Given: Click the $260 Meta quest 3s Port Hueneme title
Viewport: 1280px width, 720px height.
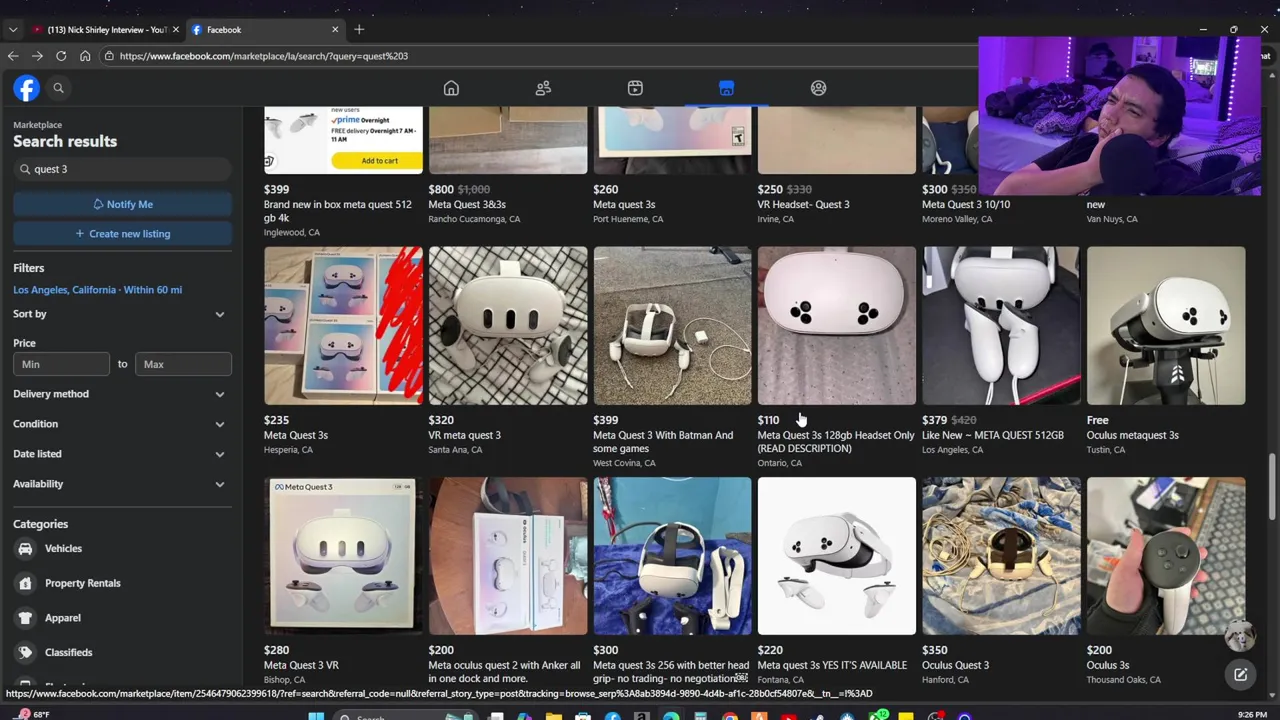Looking at the screenshot, I should 624,204.
